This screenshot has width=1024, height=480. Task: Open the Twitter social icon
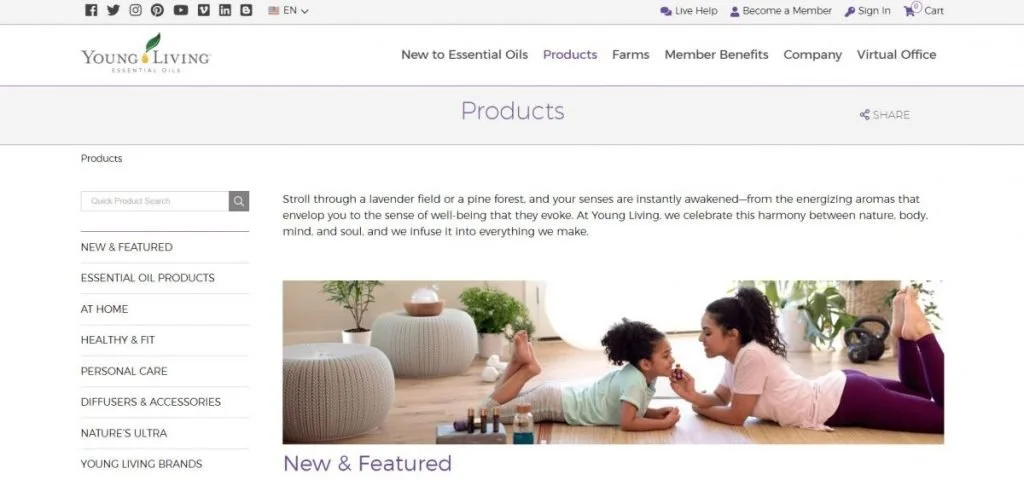point(114,10)
